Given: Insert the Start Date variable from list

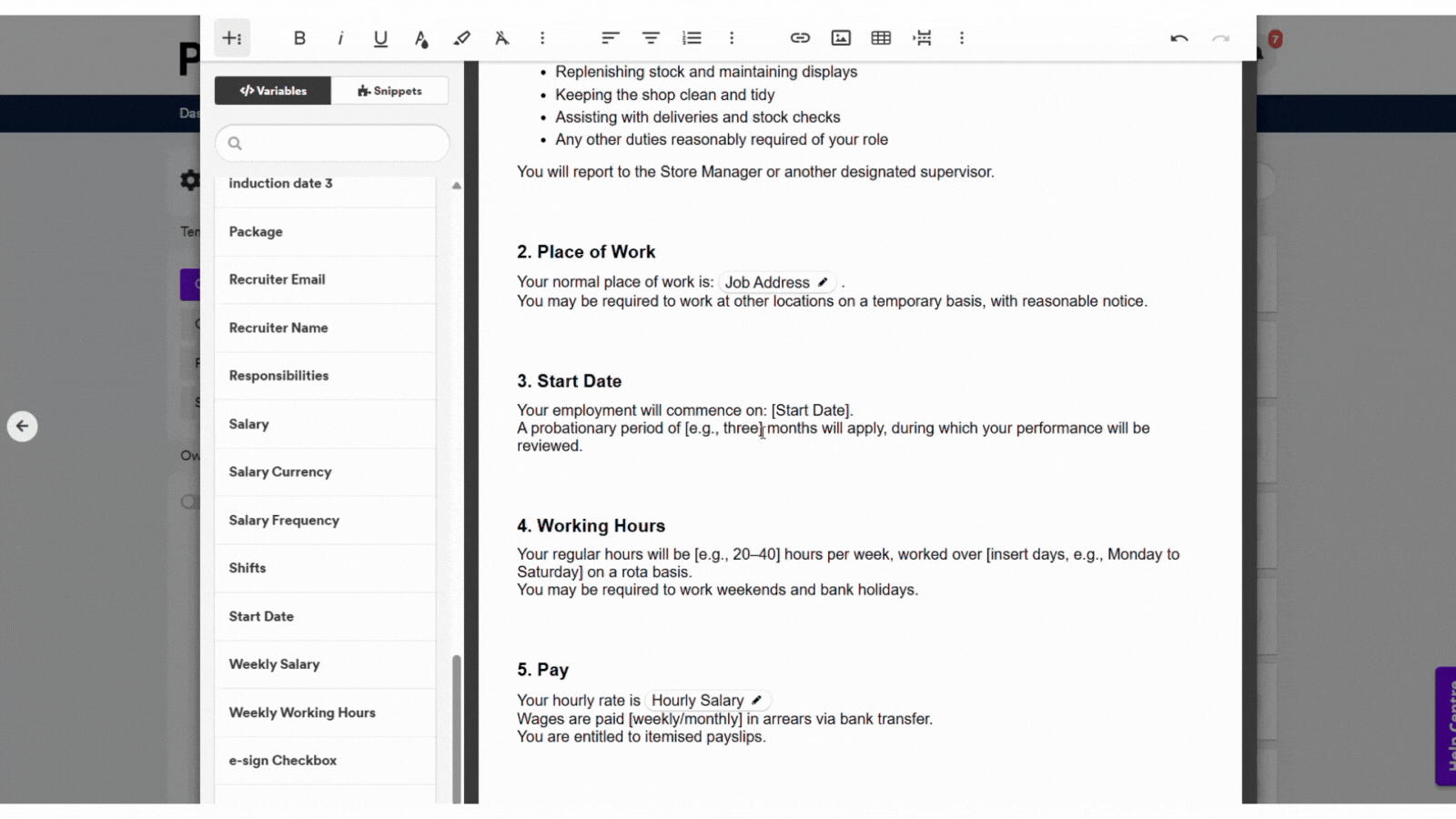Looking at the screenshot, I should tap(325, 617).
